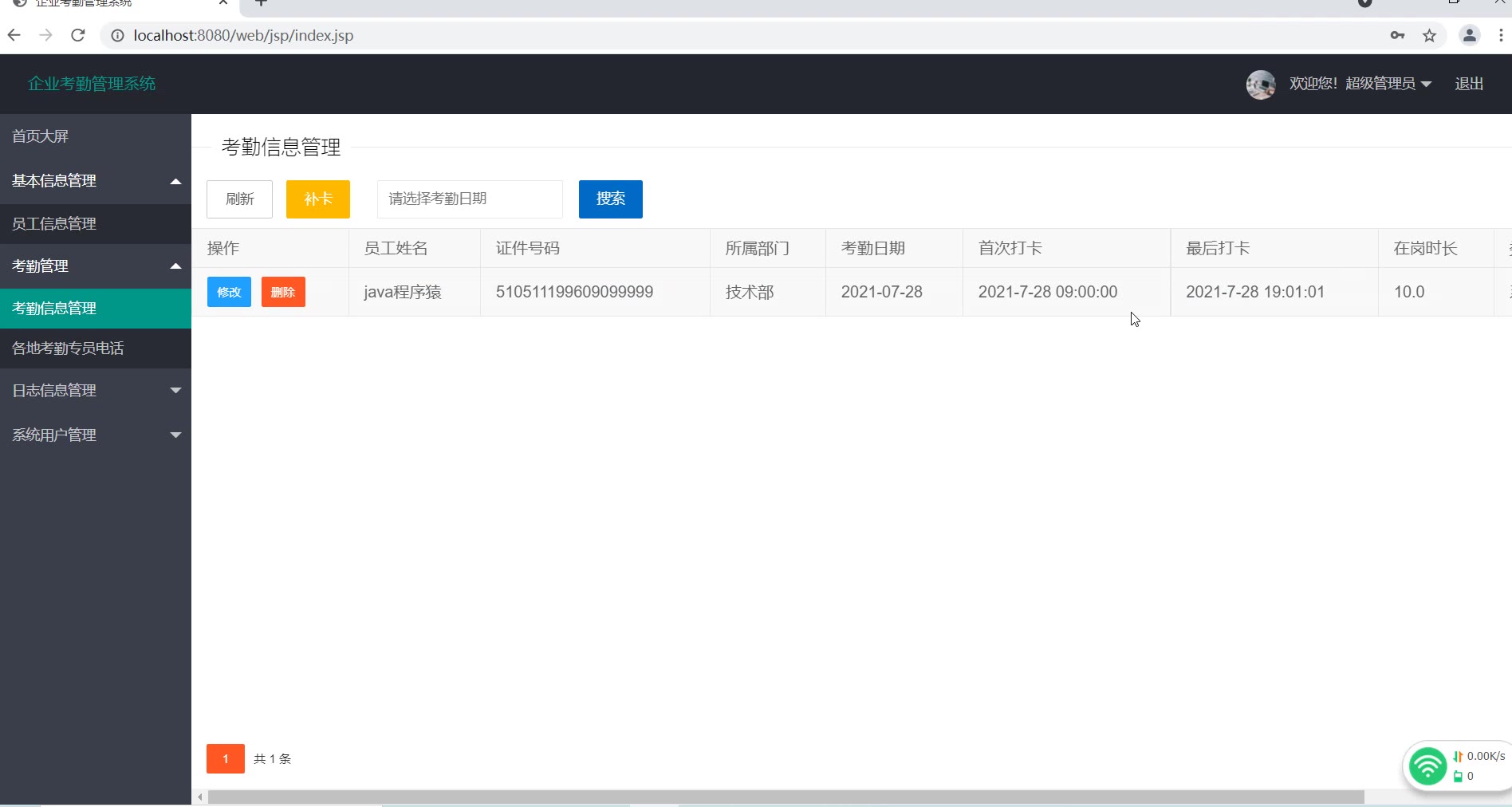The image size is (1512, 807).
Task: Click the green WiFi network widget
Action: point(1427,766)
